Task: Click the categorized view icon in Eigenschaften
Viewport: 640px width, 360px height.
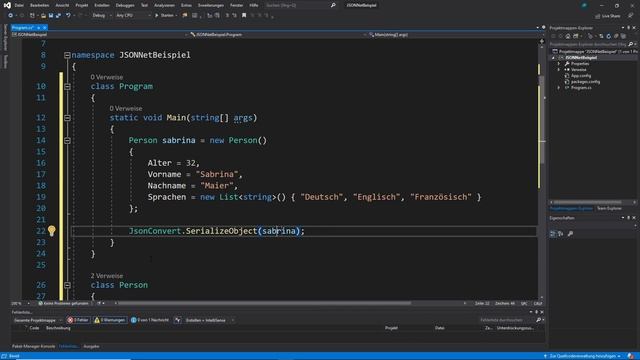Action: click(553, 234)
